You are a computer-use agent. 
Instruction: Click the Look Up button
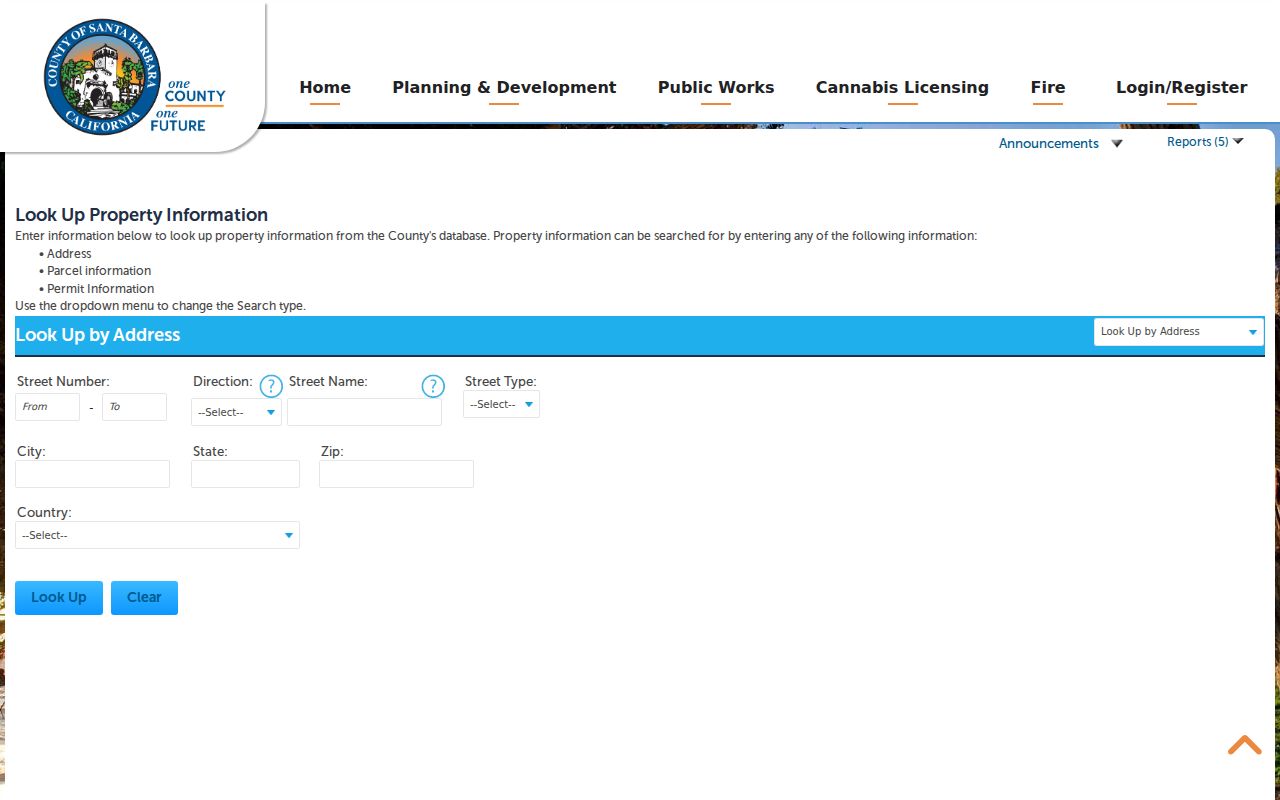[x=59, y=598]
